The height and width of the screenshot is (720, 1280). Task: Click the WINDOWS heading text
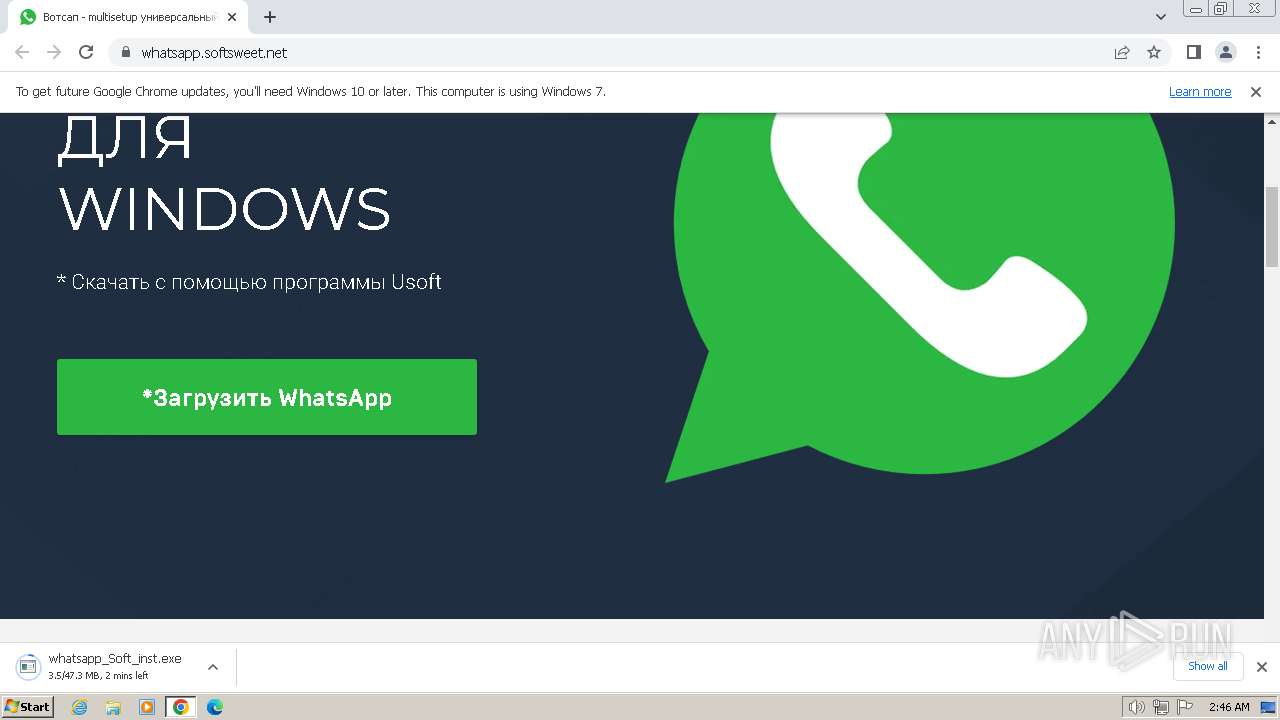225,208
